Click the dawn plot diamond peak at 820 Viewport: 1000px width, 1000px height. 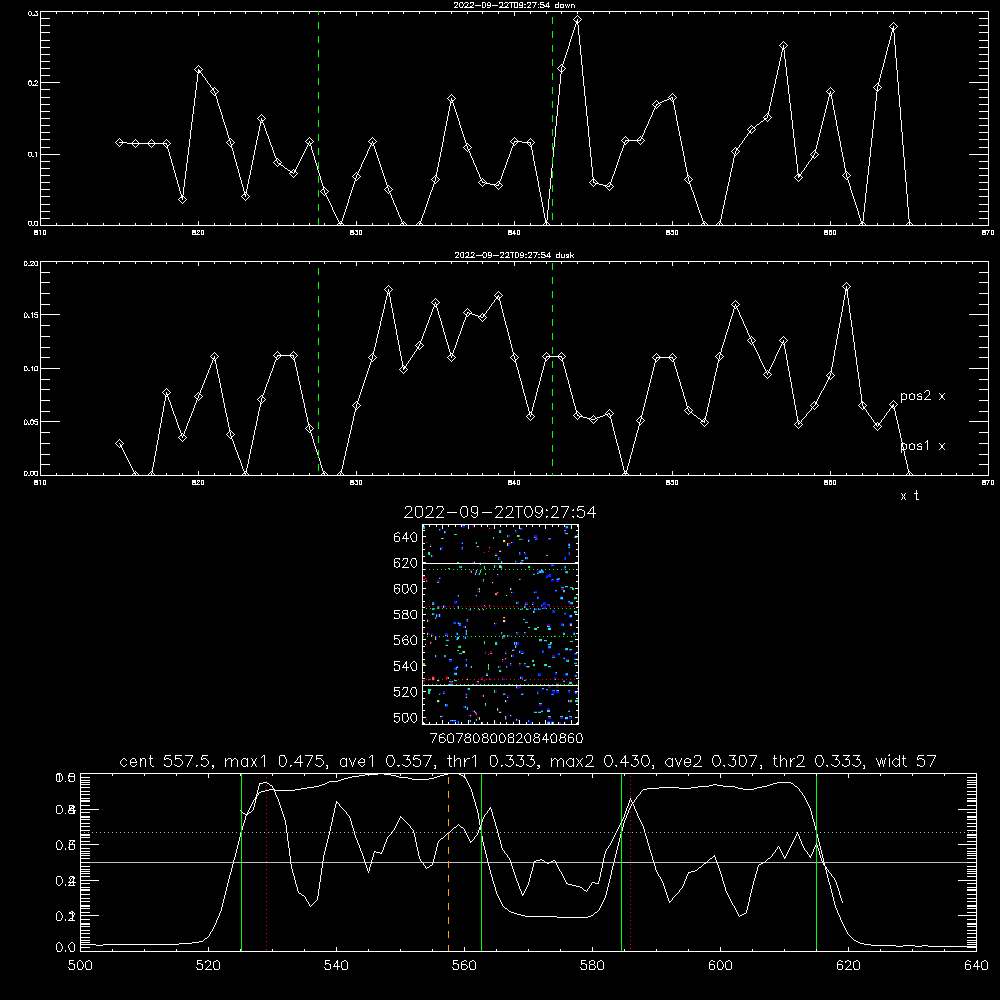click(198, 70)
